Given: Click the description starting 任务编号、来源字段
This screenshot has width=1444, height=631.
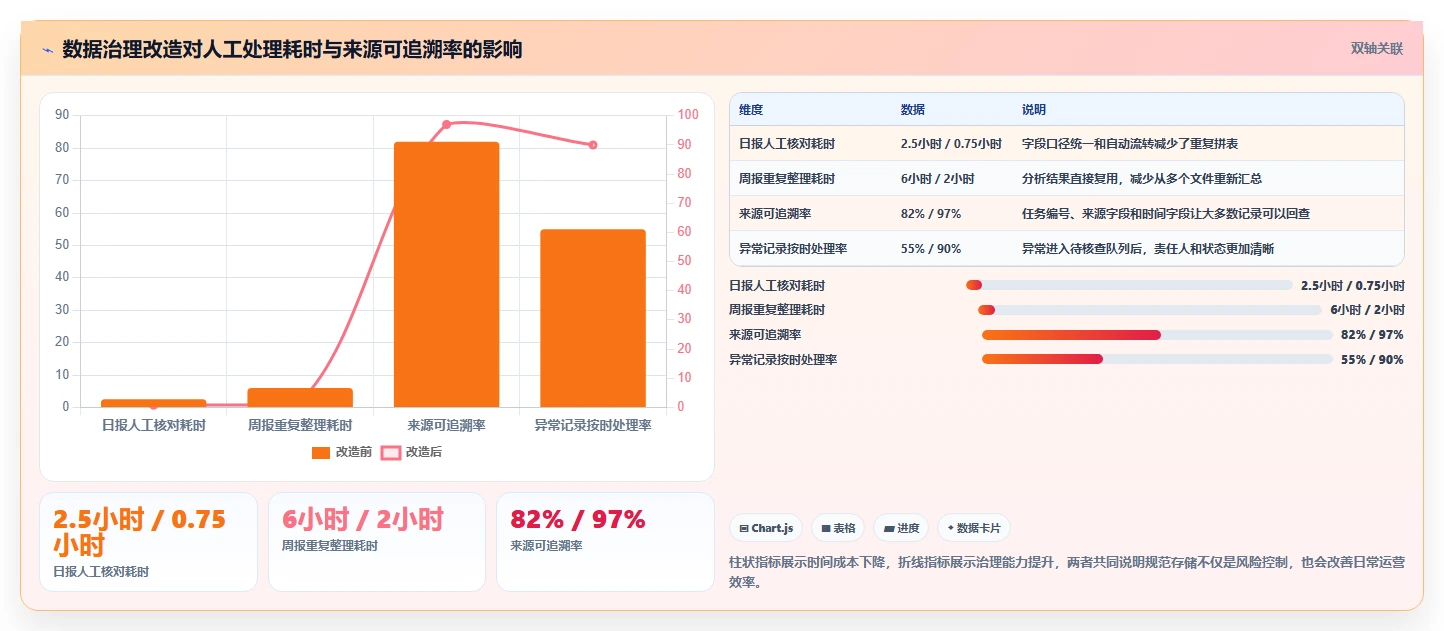Looking at the screenshot, I should click(x=1166, y=214).
